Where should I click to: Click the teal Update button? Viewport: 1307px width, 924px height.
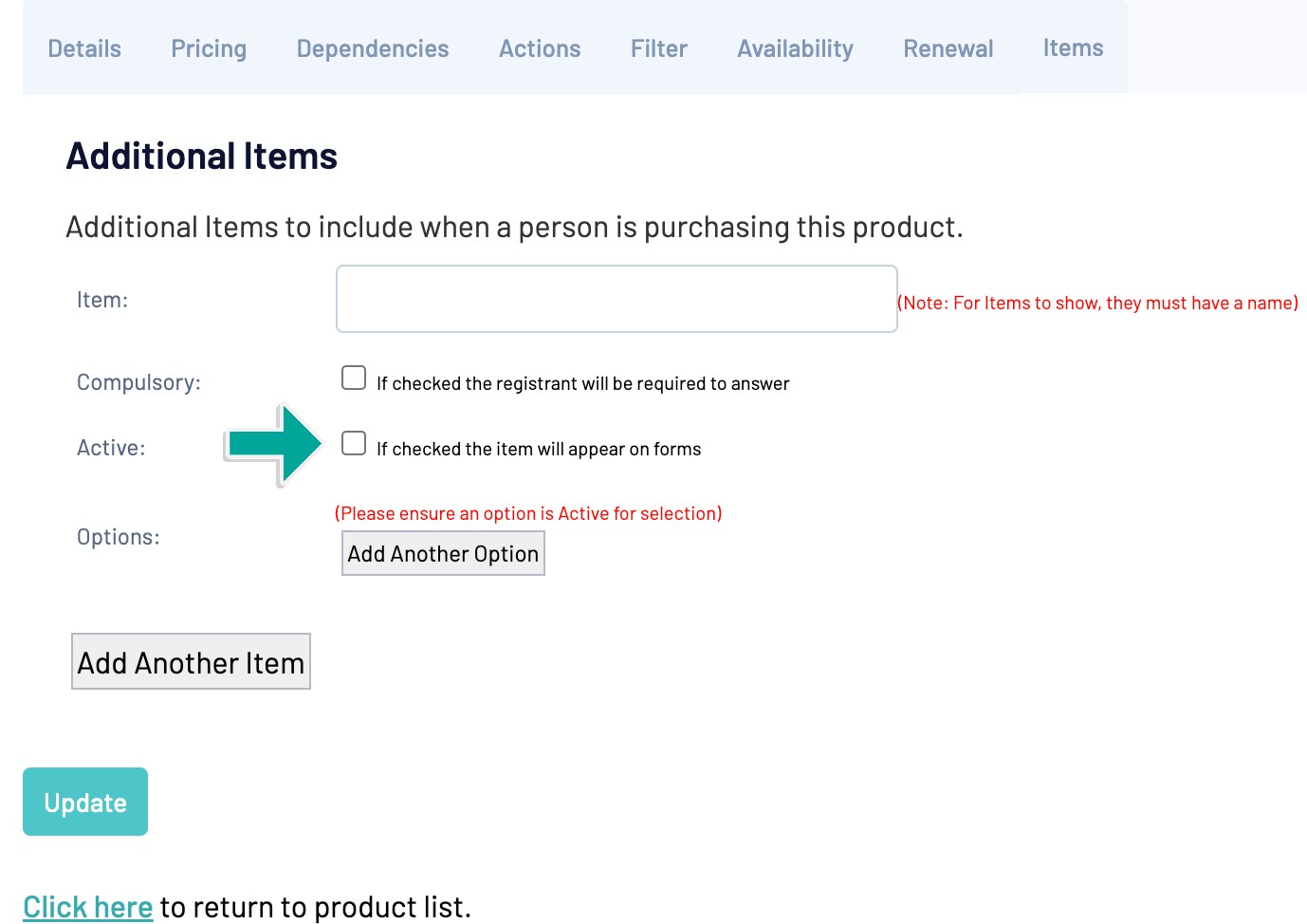point(85,802)
